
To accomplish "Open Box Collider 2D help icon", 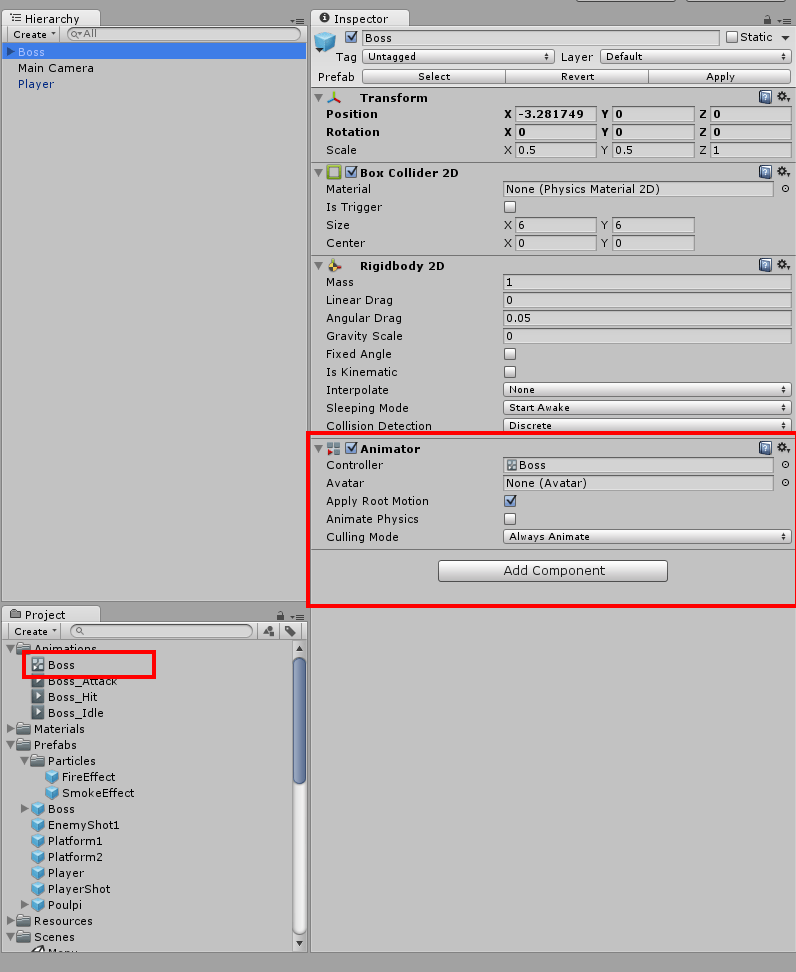I will pos(765,172).
